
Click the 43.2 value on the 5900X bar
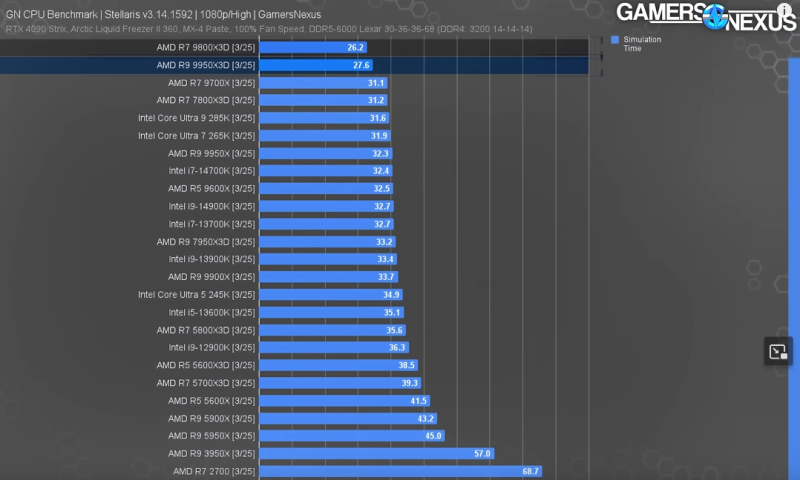(426, 418)
